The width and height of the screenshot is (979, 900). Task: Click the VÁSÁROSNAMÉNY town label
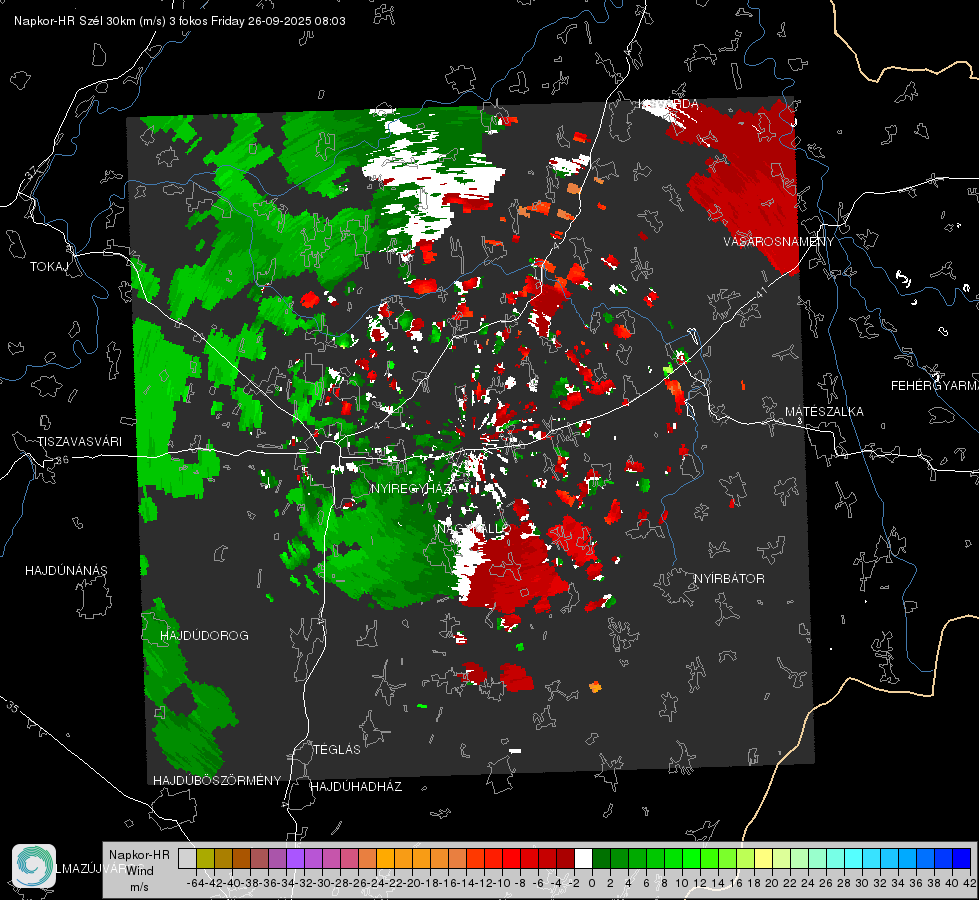779,242
